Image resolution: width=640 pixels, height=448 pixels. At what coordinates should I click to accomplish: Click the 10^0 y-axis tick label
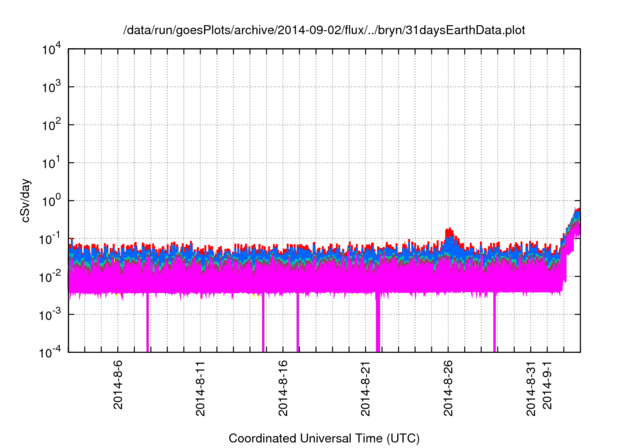point(51,201)
